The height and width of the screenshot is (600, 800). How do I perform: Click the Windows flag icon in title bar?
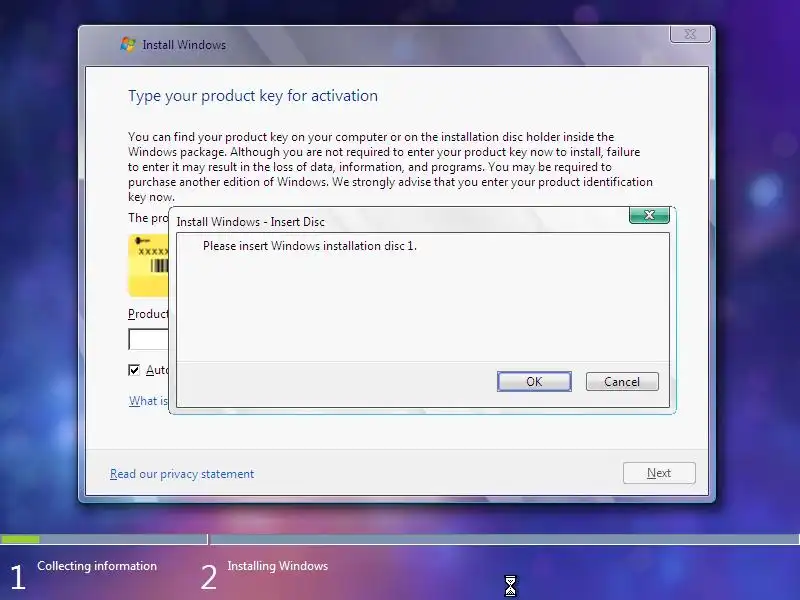[128, 44]
